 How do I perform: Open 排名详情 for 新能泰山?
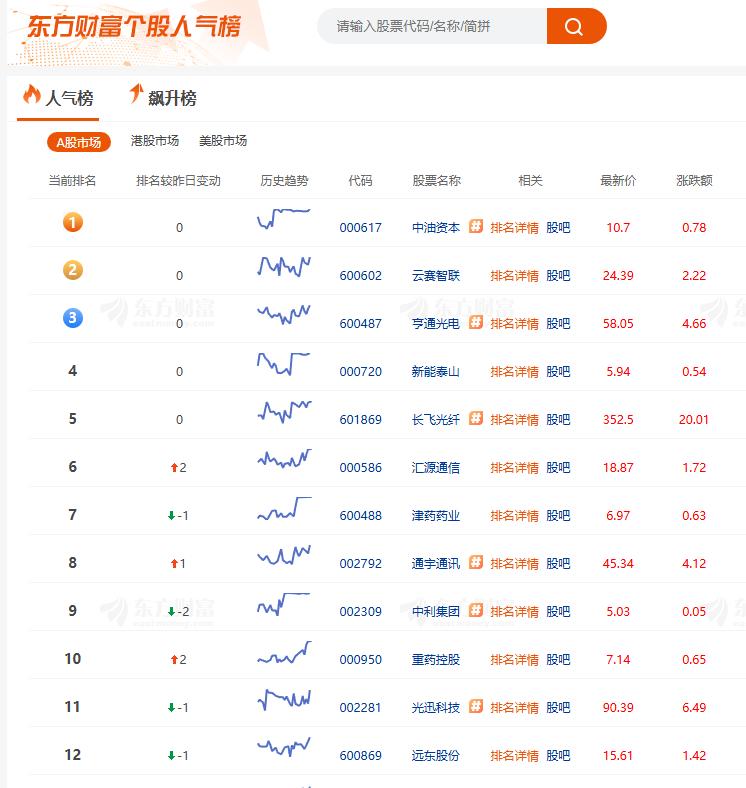(514, 371)
